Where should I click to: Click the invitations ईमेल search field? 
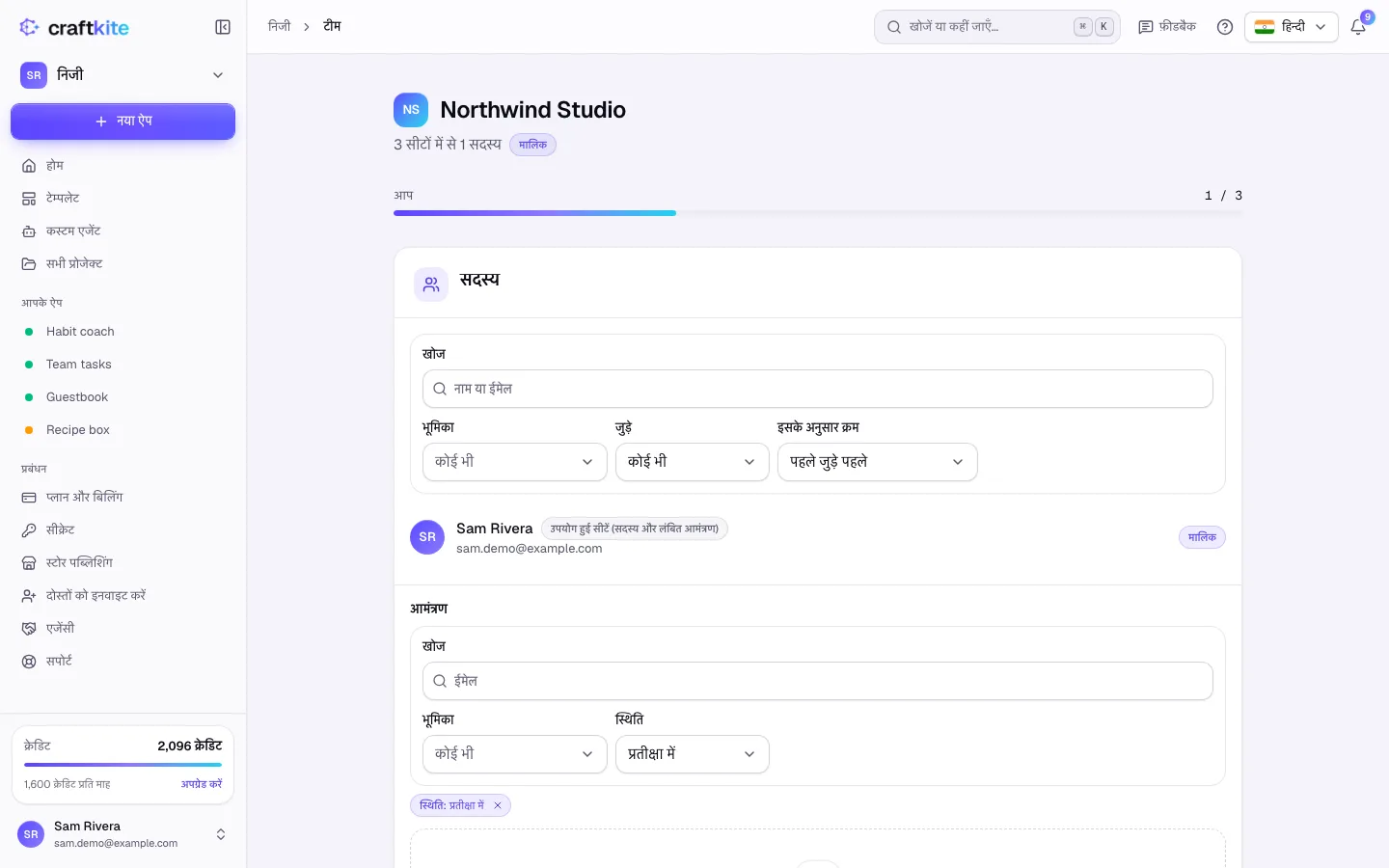818,681
